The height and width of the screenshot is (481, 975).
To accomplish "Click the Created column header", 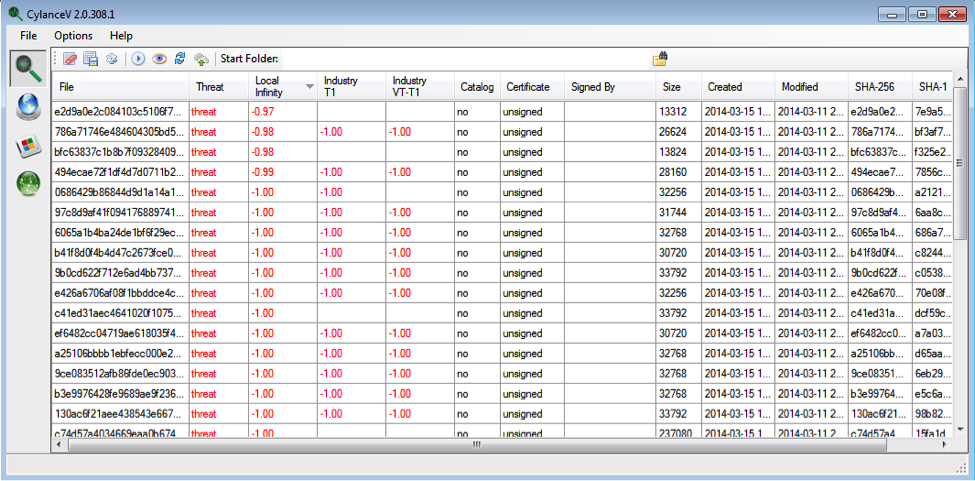I will (738, 87).
